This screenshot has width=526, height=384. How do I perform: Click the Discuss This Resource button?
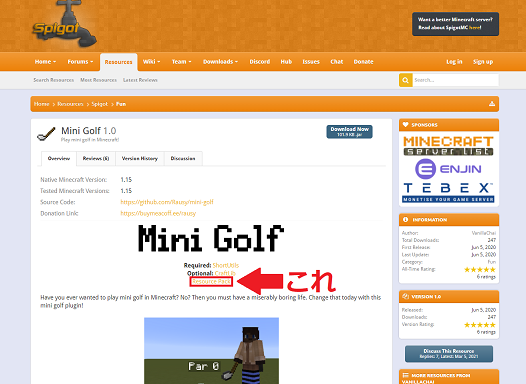[449, 353]
